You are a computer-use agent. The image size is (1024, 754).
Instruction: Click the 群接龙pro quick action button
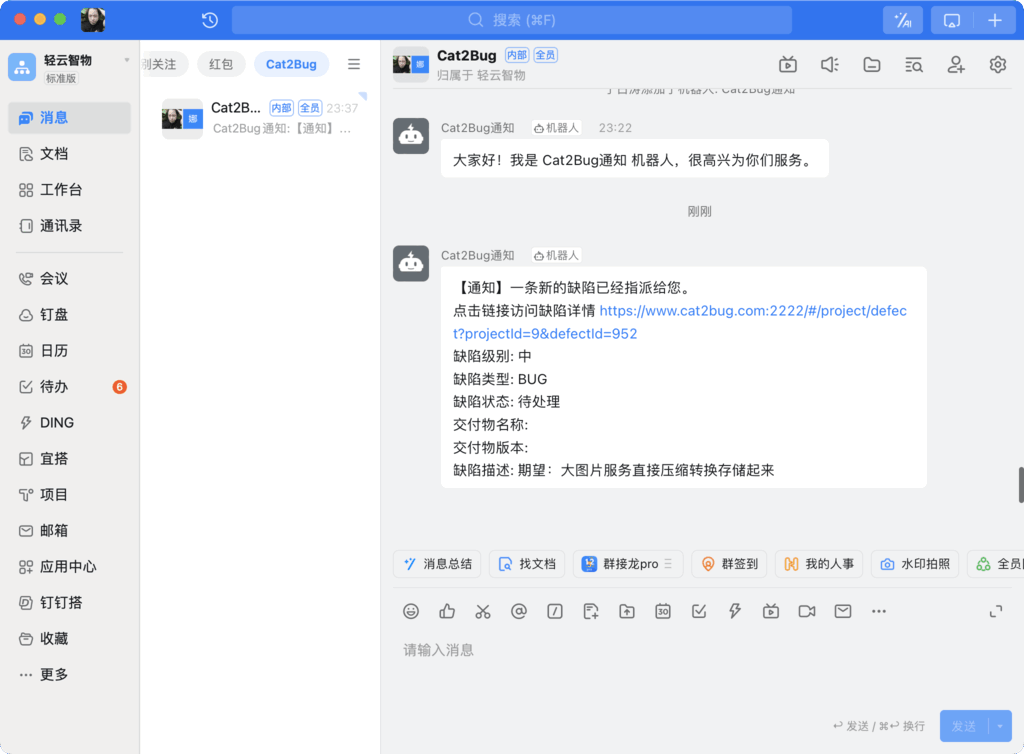(x=628, y=563)
